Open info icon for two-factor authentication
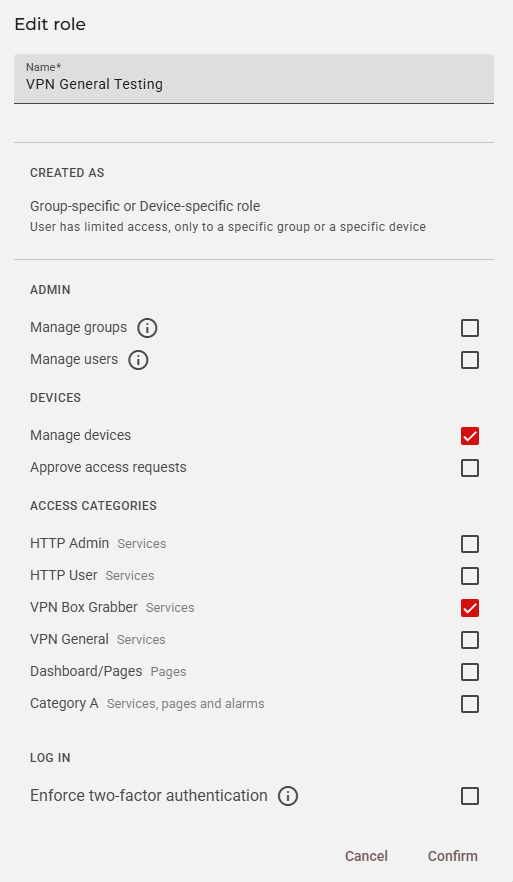513x882 pixels. click(288, 796)
